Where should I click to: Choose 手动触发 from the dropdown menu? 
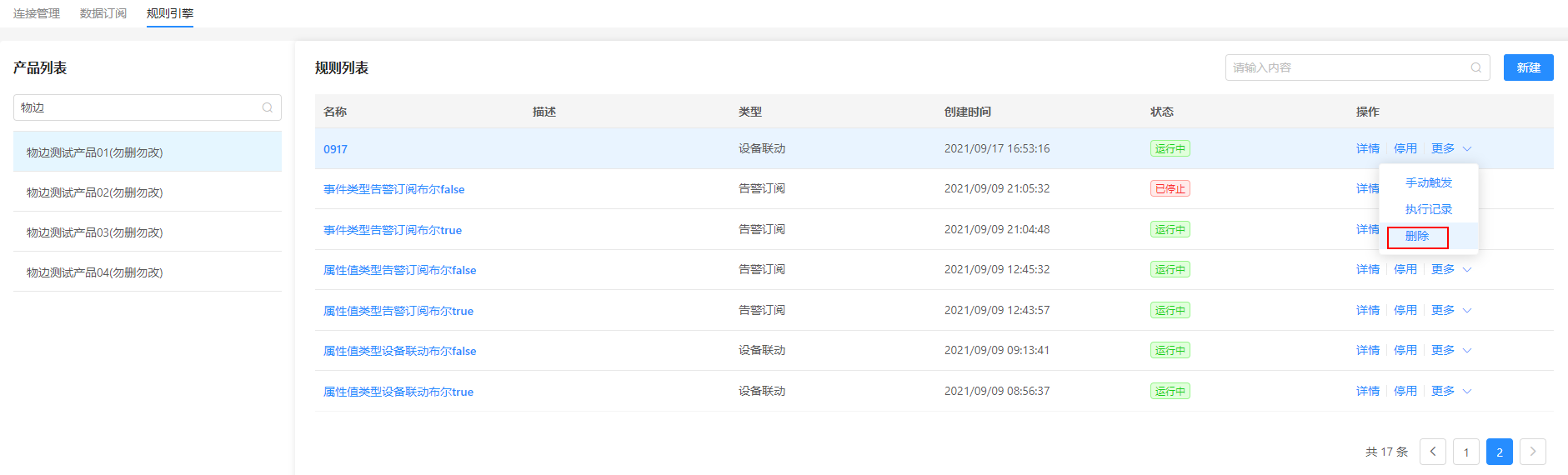pos(1429,182)
